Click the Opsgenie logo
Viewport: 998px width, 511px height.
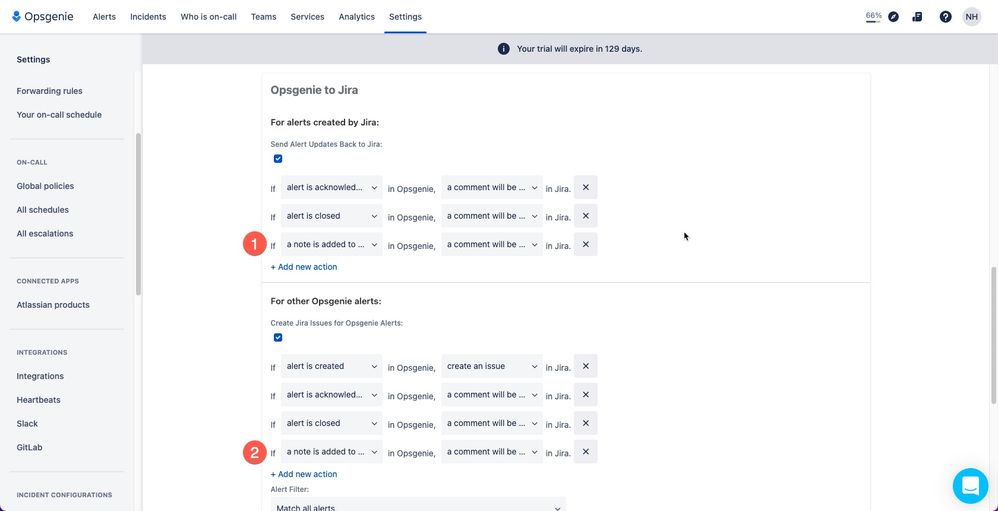click(43, 17)
